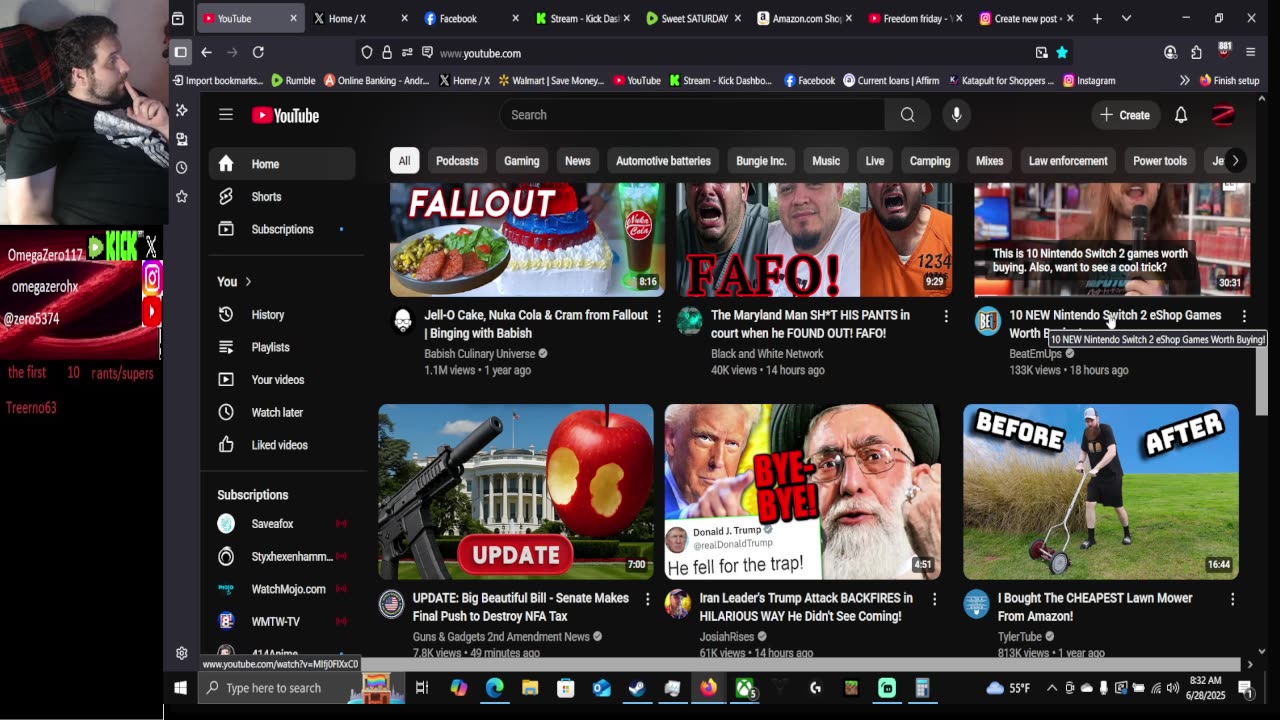Image resolution: width=1280 pixels, height=720 pixels.
Task: Open Subscriptions in the sidebar
Action: point(282,230)
